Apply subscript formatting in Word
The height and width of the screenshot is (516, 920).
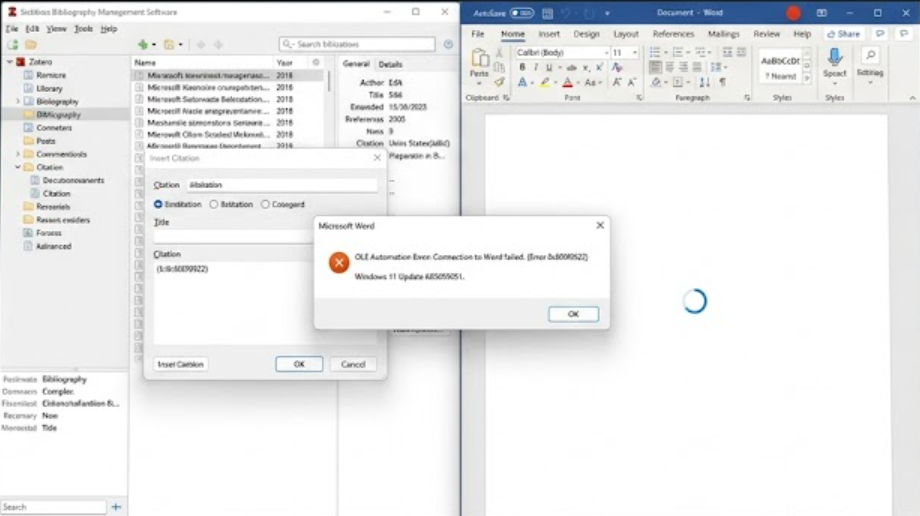tap(586, 68)
